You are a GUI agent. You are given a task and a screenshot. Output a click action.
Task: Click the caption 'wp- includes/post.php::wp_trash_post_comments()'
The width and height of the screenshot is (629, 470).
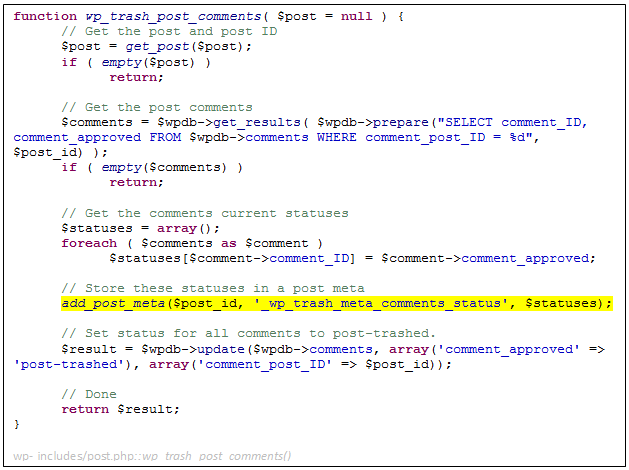tap(152, 456)
